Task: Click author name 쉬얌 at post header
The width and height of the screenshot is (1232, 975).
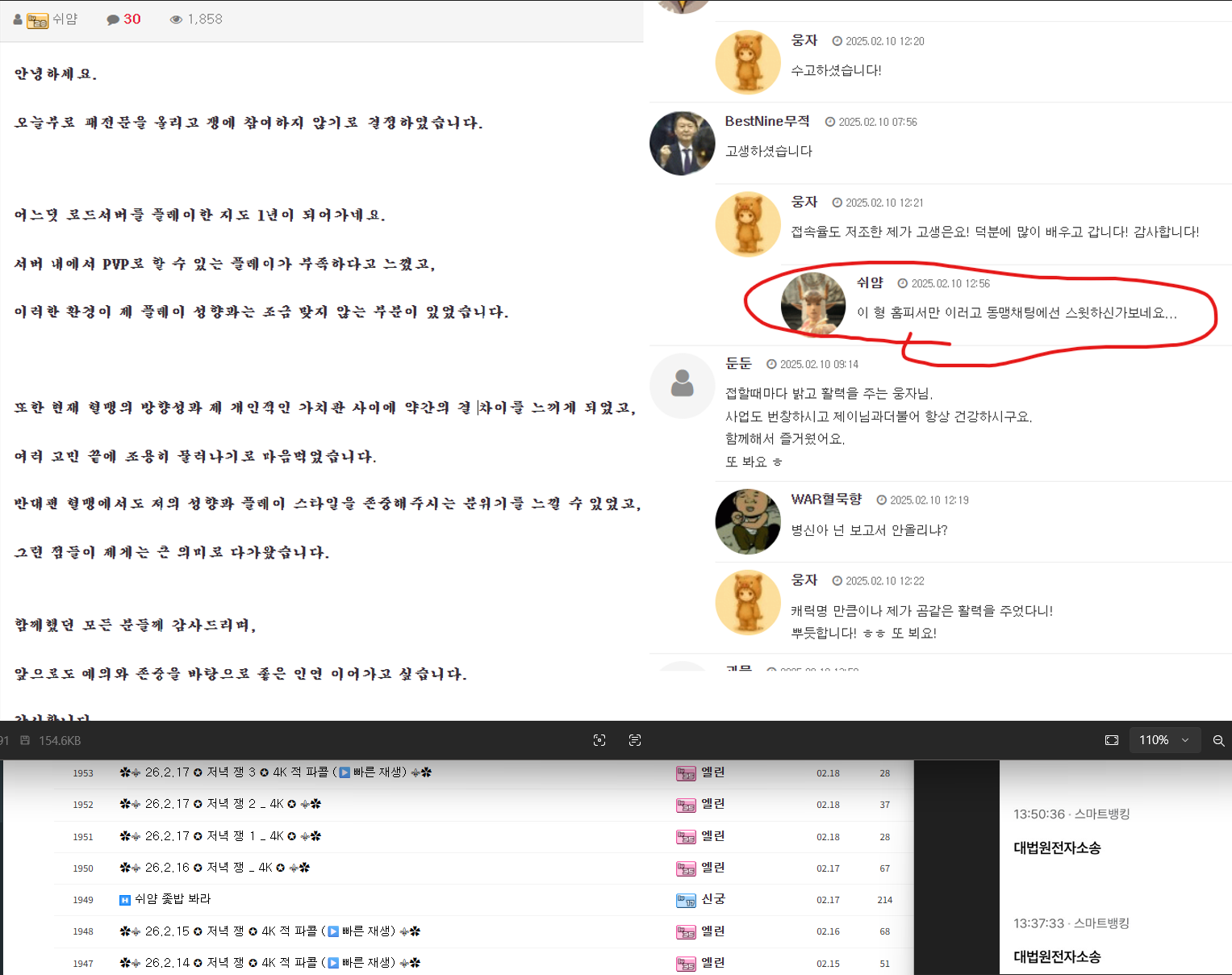Action: click(65, 19)
